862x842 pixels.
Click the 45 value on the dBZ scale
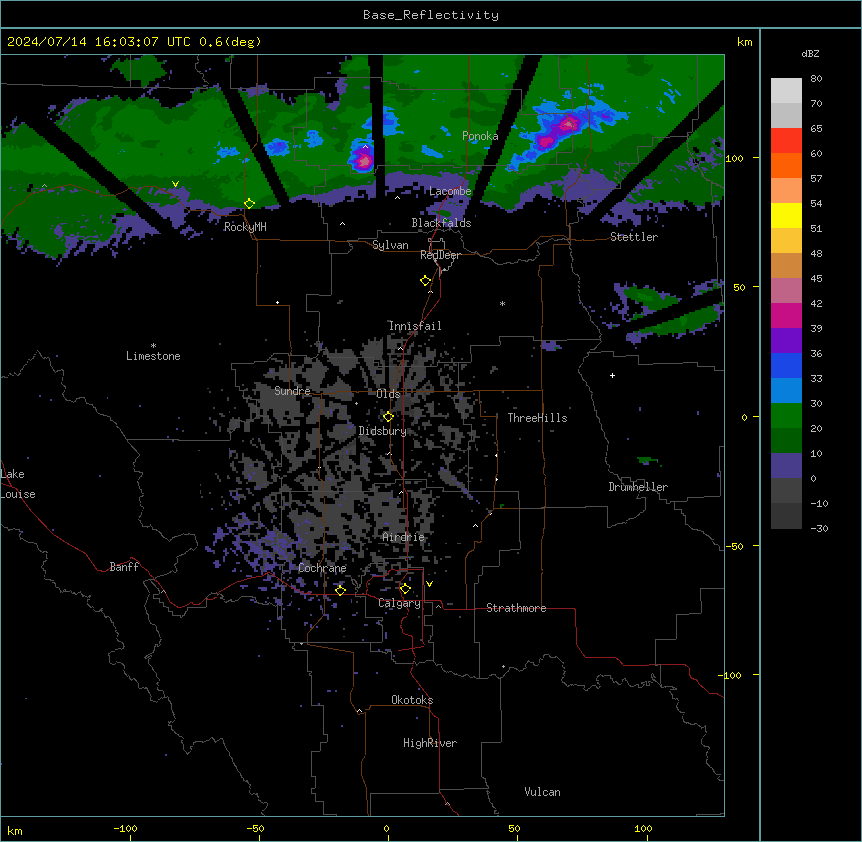[816, 279]
